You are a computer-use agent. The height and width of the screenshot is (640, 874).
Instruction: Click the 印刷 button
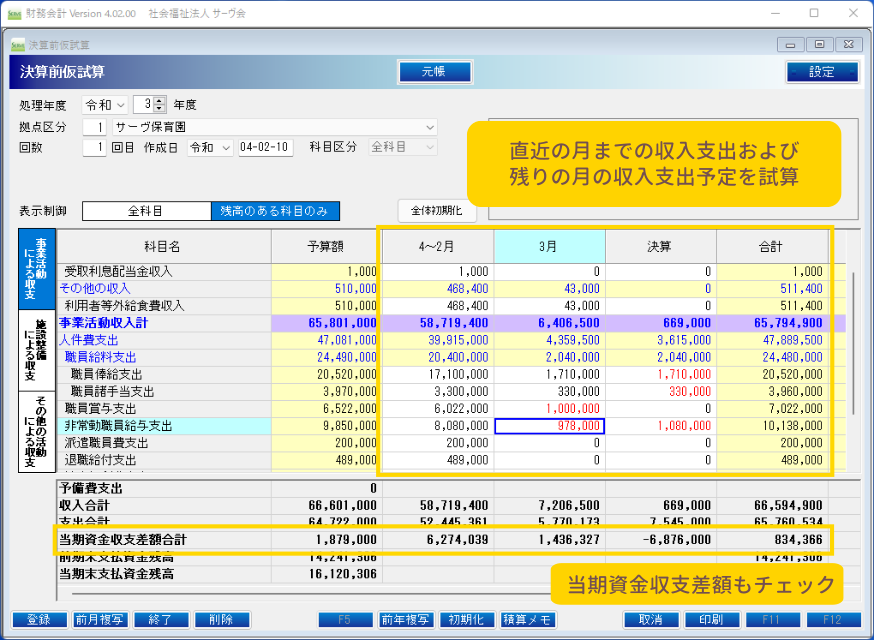712,620
